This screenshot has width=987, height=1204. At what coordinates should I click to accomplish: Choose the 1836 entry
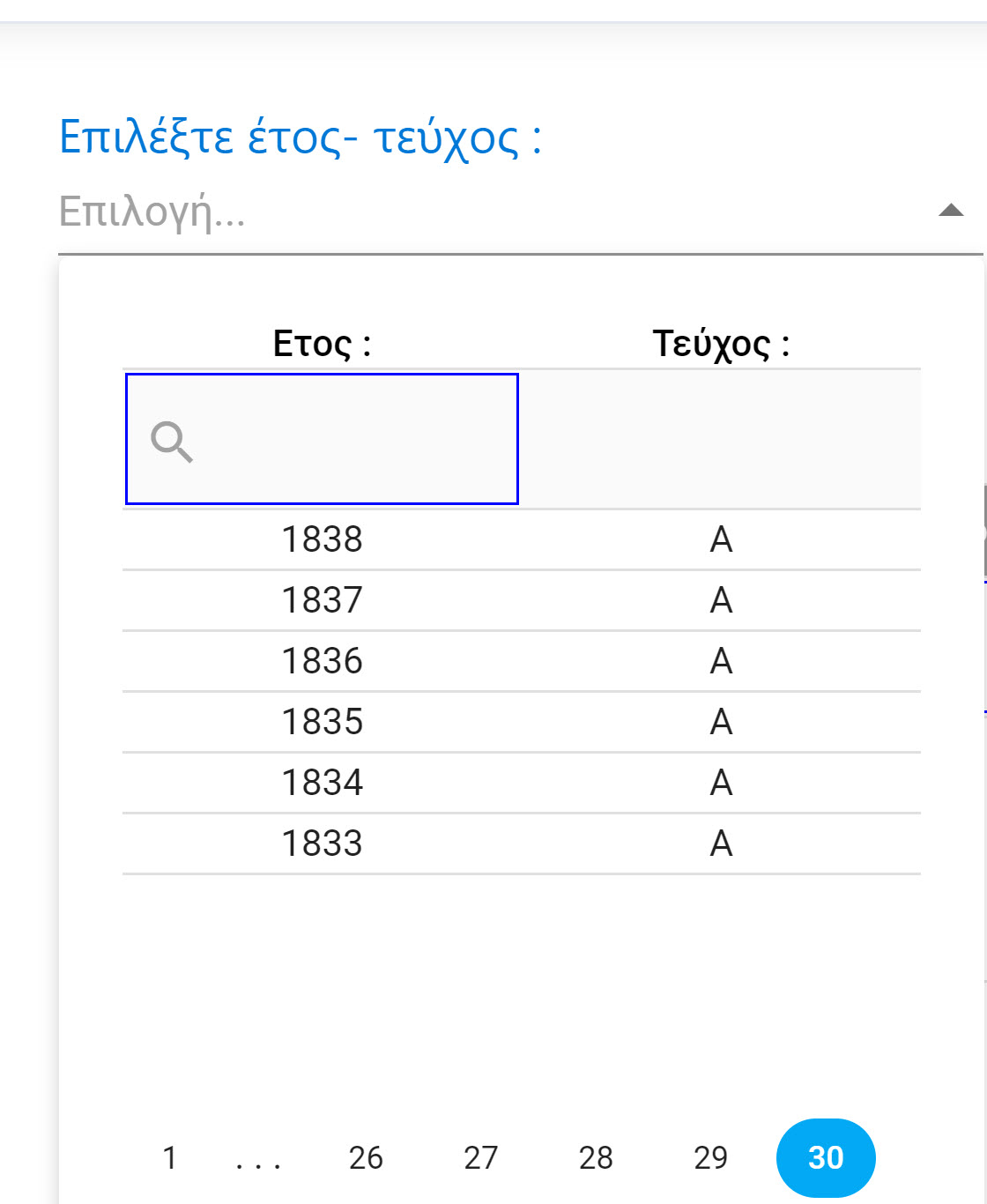pos(322,661)
